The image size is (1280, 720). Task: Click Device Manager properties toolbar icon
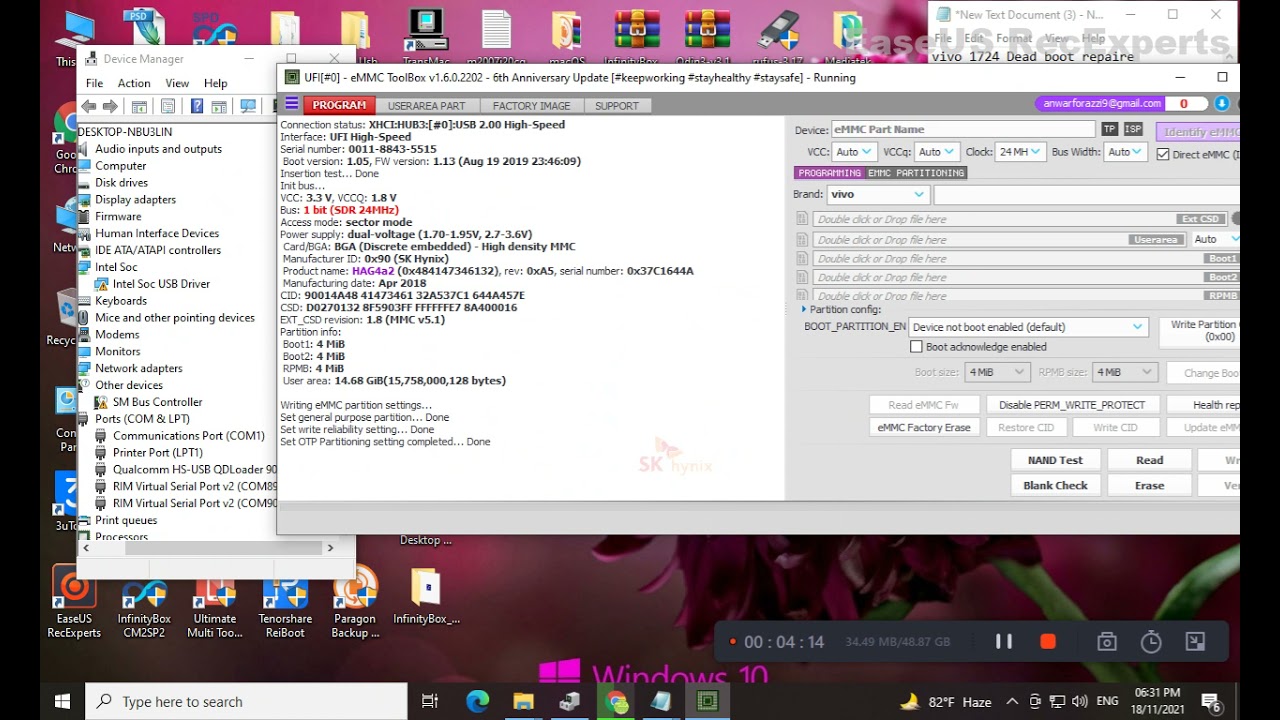(168, 106)
